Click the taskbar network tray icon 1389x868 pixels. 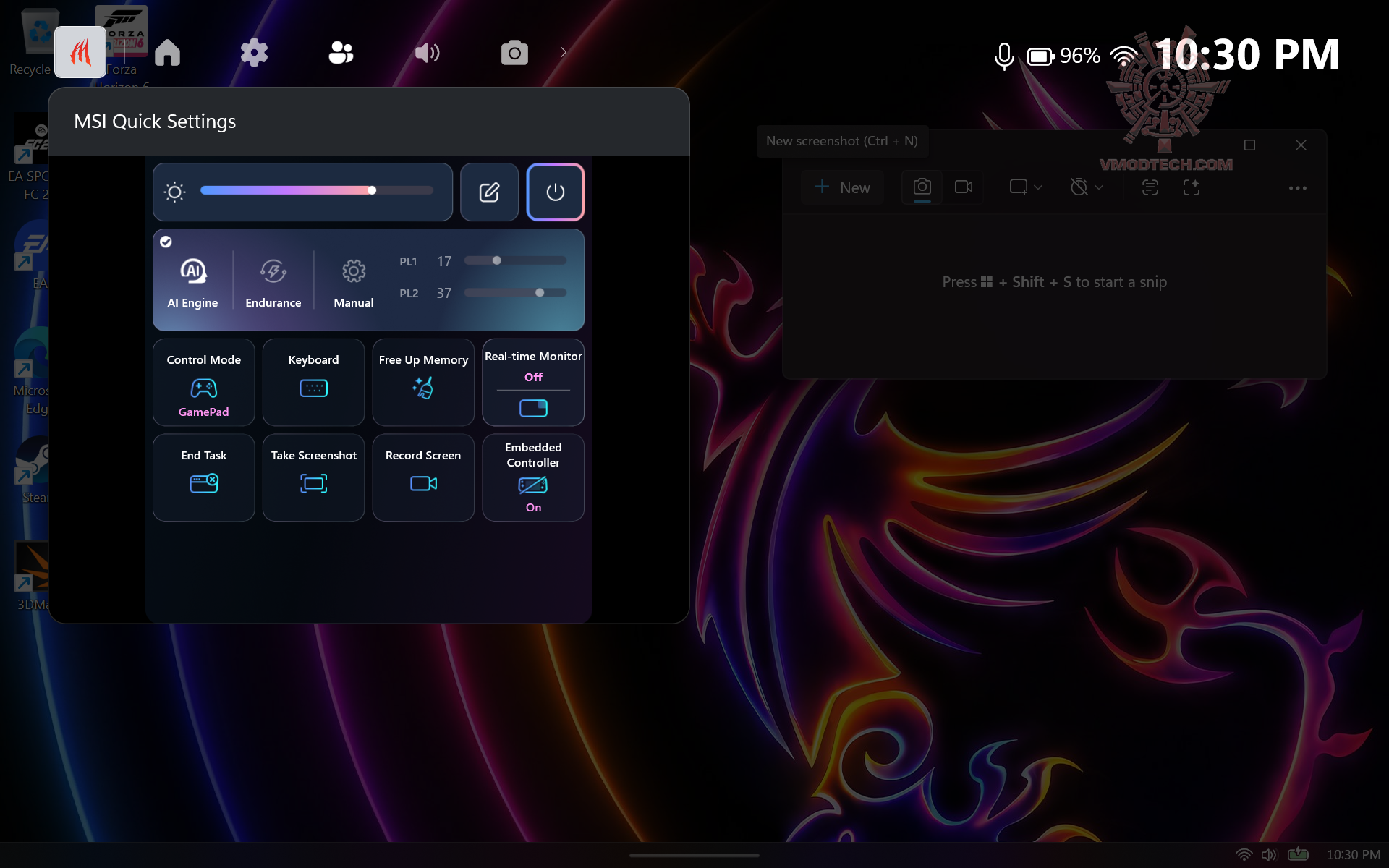point(1244,854)
